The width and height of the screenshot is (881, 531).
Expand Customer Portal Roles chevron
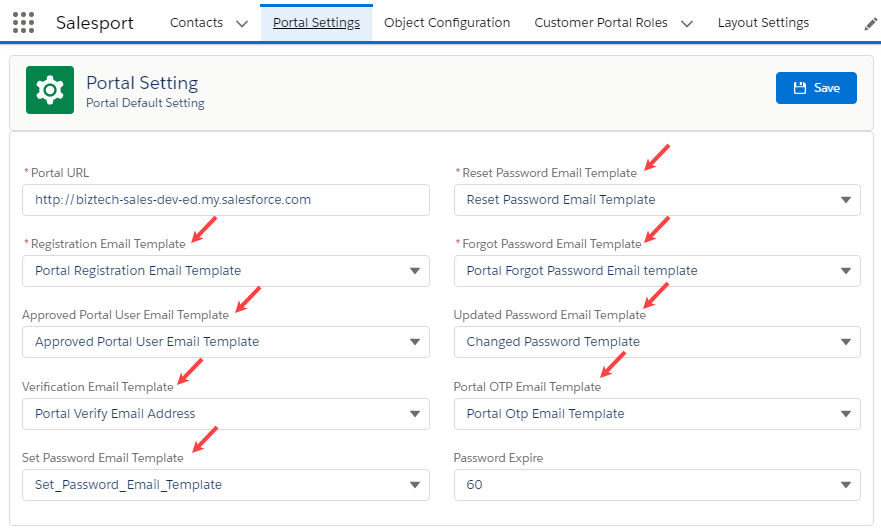click(686, 24)
